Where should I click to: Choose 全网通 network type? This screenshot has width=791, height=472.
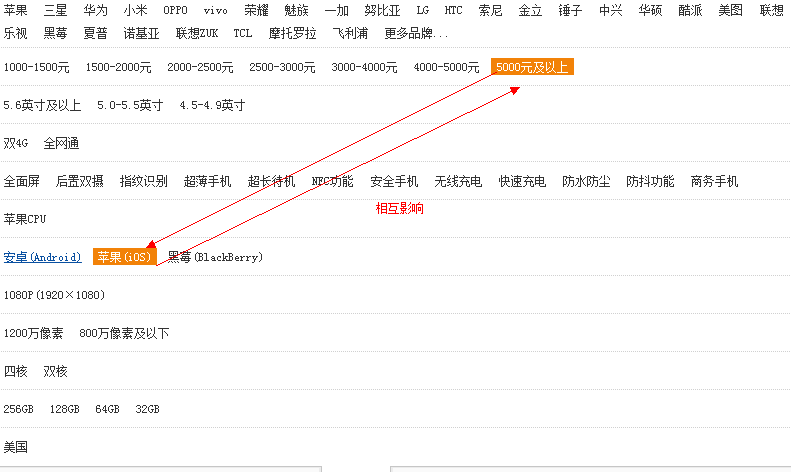click(61, 143)
